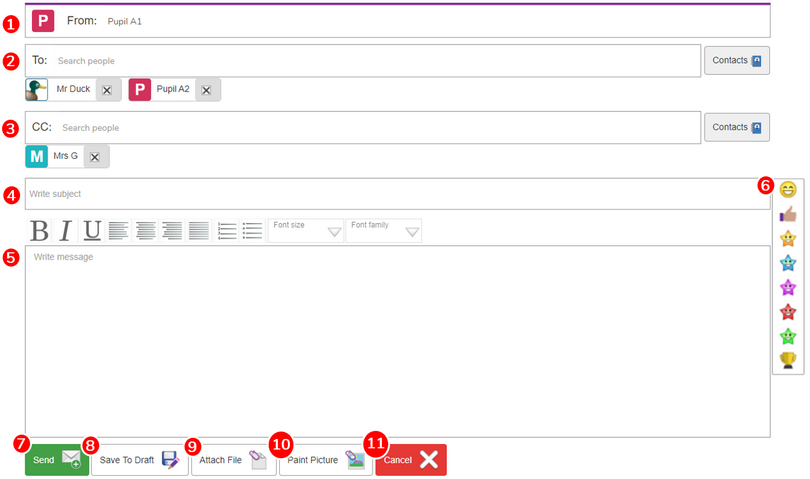This screenshot has height=479, width=810.
Task: Click the Mrs G avatar tile
Action: tap(37, 157)
